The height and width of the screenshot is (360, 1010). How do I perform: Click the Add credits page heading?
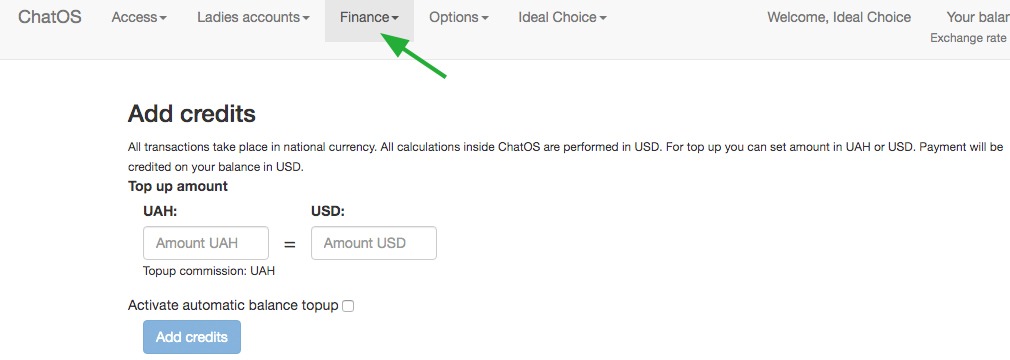tap(192, 114)
